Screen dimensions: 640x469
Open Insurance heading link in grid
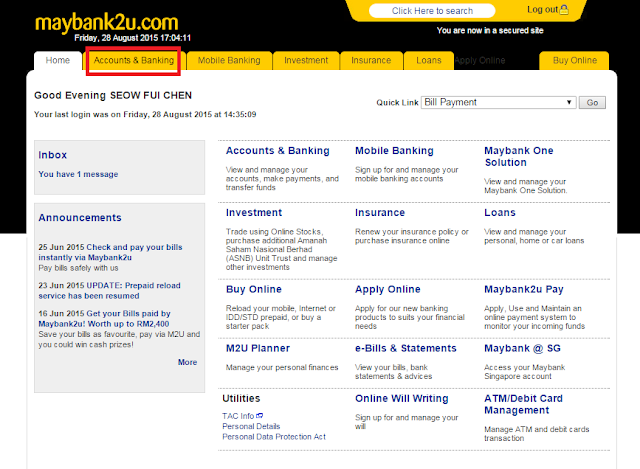[x=380, y=213]
